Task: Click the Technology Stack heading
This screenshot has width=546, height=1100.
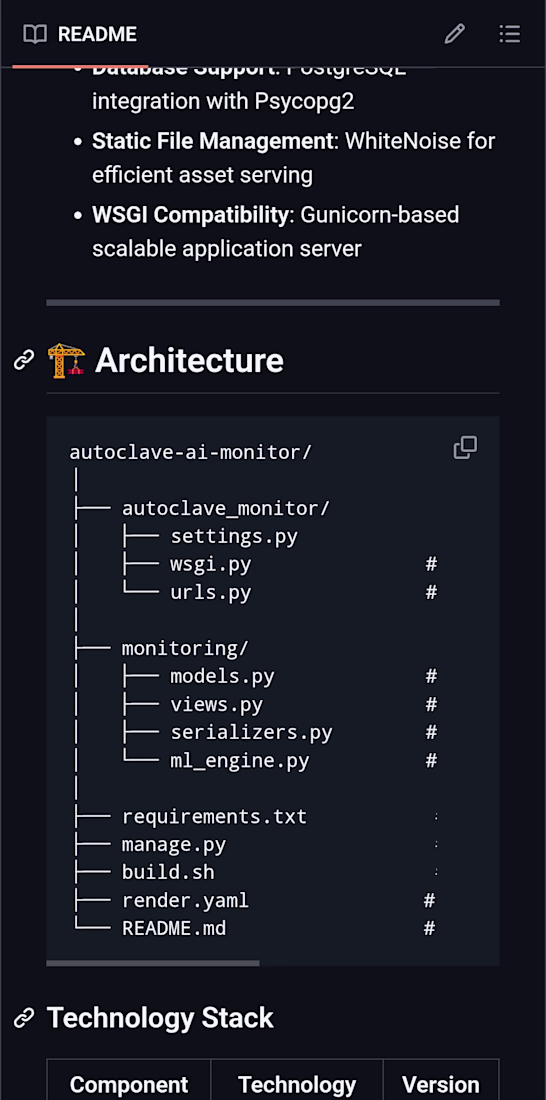Action: 160,1018
